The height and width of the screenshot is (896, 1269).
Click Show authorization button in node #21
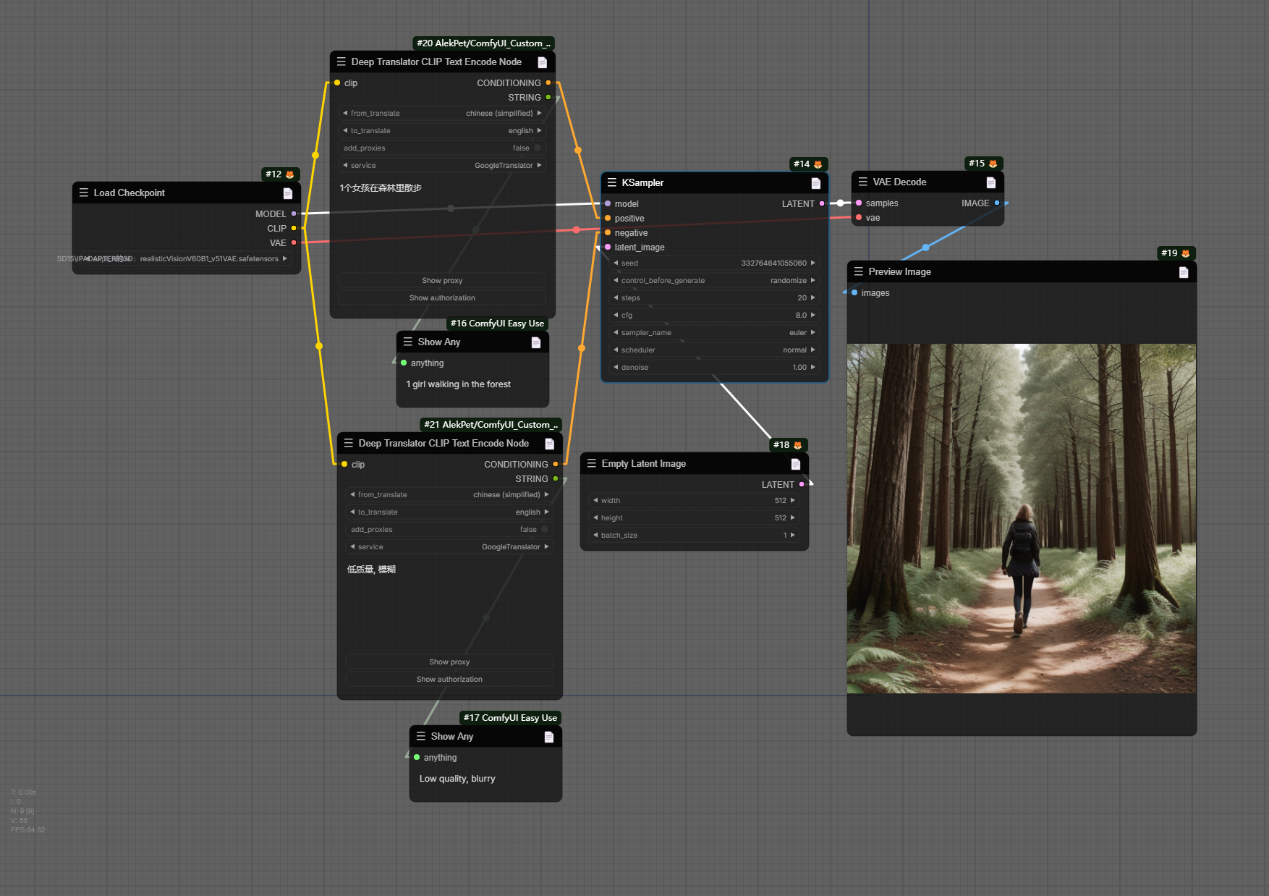pyautogui.click(x=449, y=679)
